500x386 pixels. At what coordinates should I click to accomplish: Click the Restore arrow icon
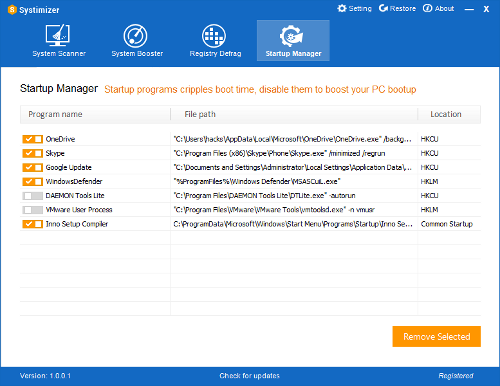(x=383, y=8)
